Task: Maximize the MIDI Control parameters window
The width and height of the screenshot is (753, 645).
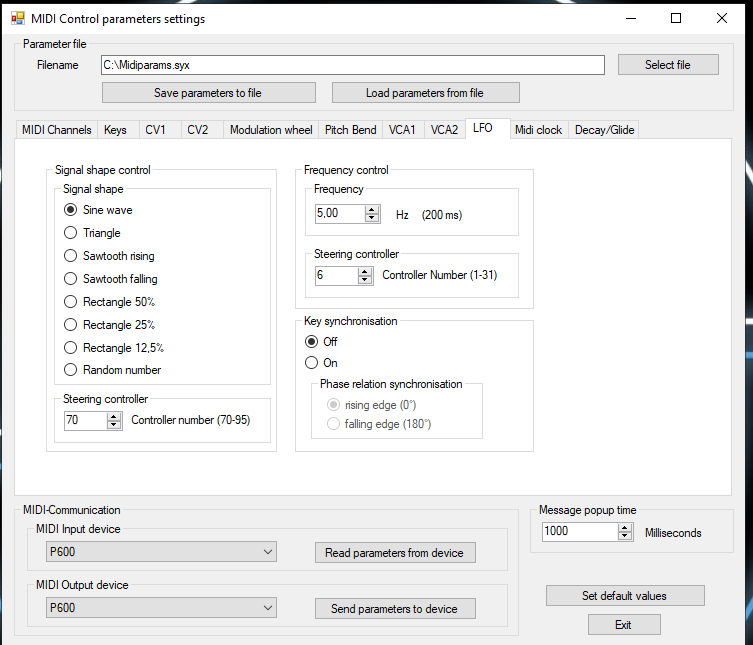Action: [x=676, y=18]
